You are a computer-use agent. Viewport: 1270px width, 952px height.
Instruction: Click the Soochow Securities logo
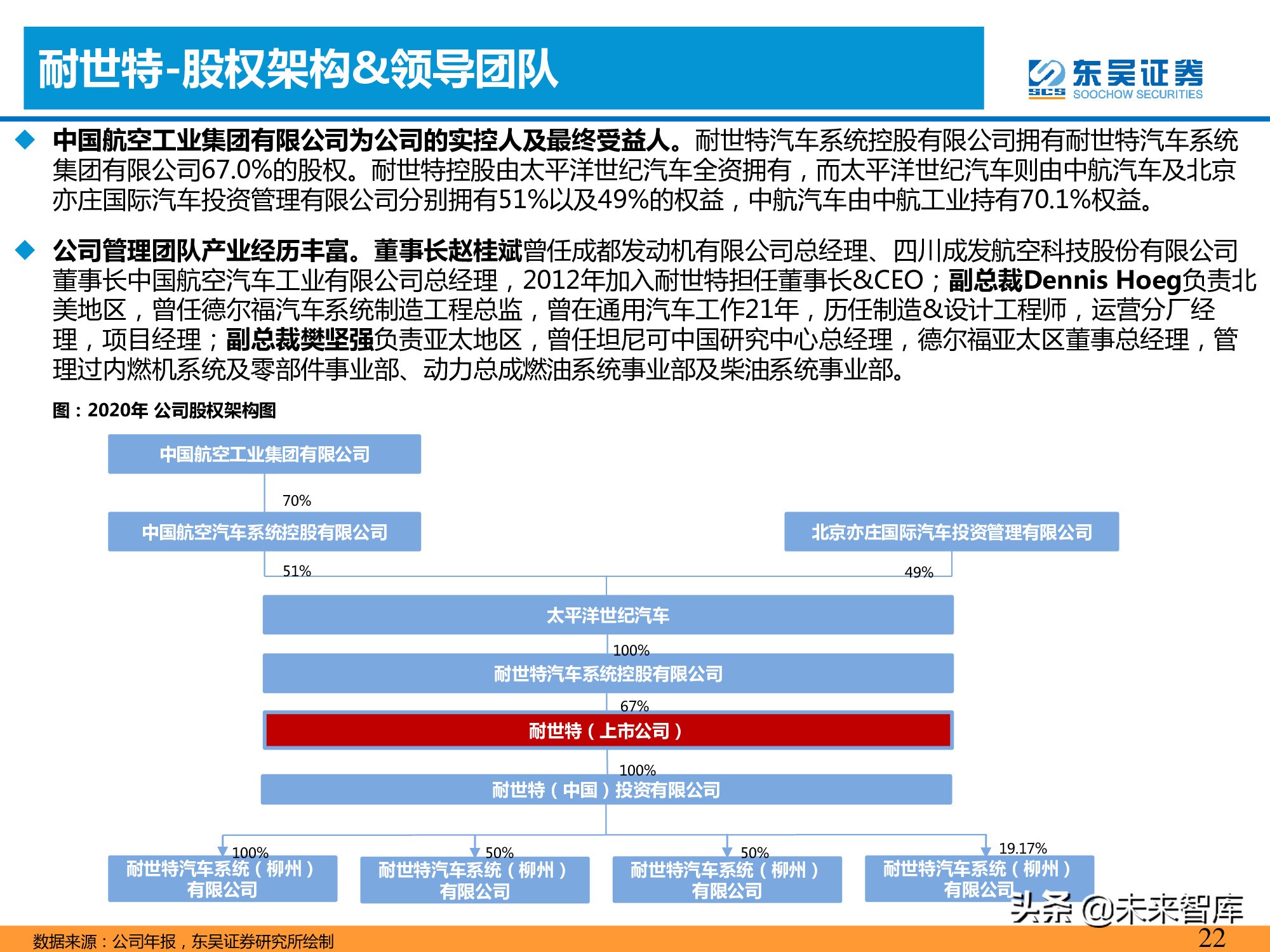point(1115,79)
